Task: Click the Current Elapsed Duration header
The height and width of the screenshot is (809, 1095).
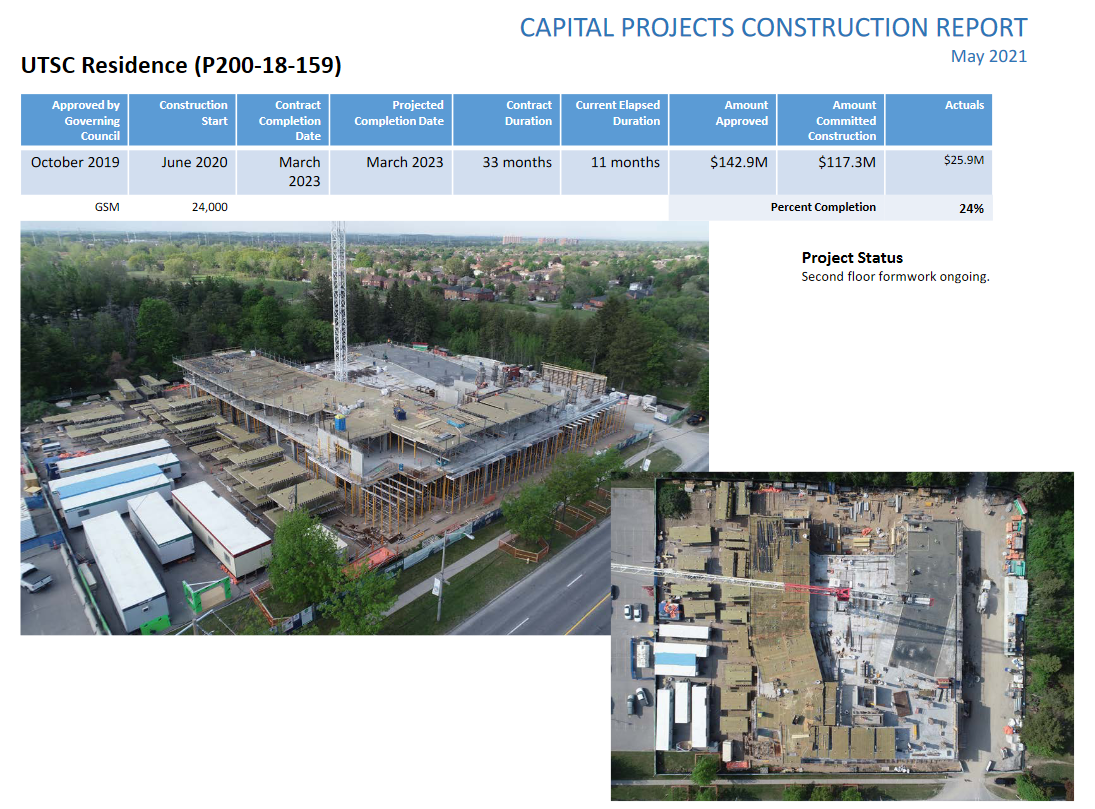Action: 615,120
